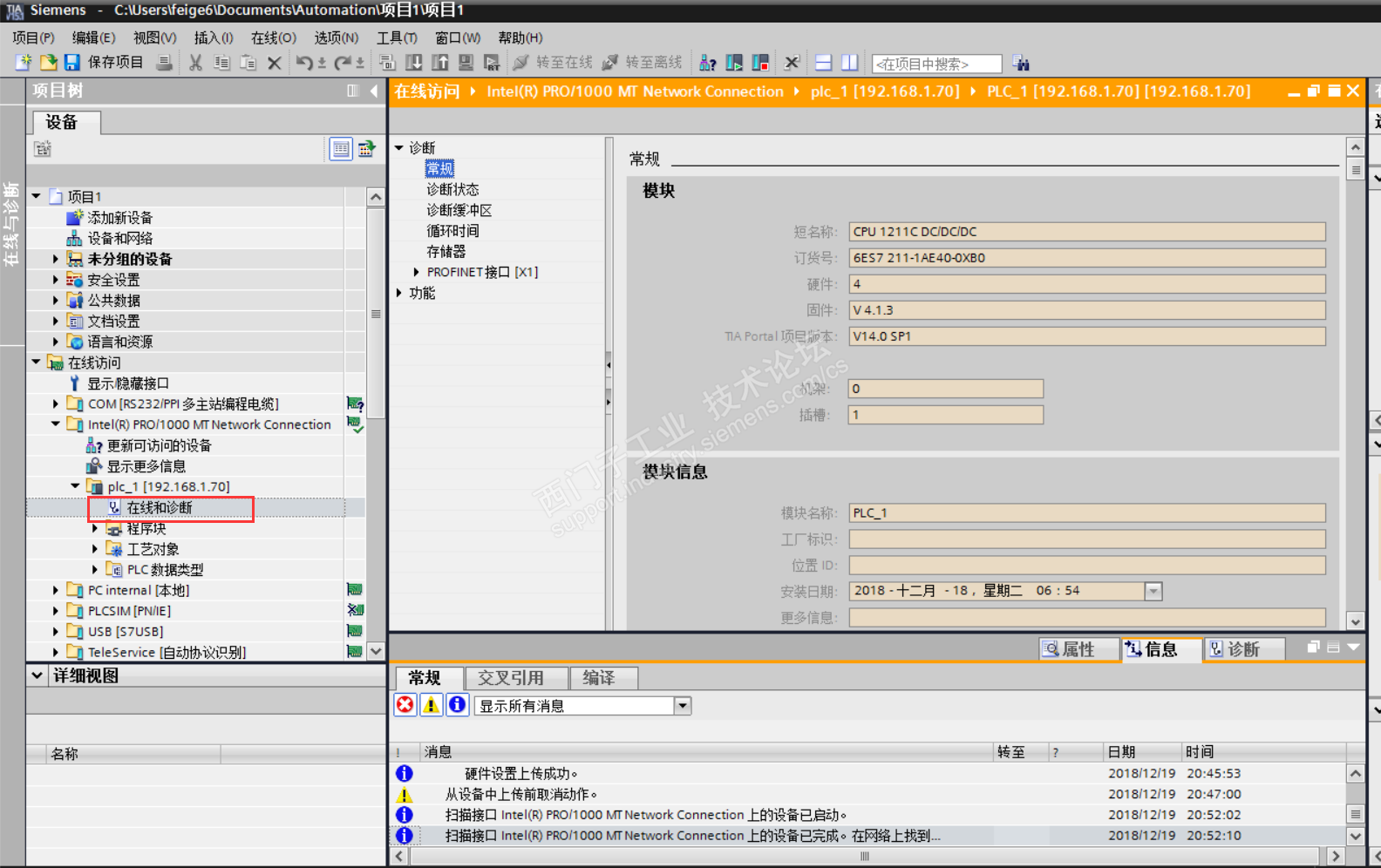The height and width of the screenshot is (868, 1381).
Task: Click the start runtime RT icon
Action: [493, 63]
